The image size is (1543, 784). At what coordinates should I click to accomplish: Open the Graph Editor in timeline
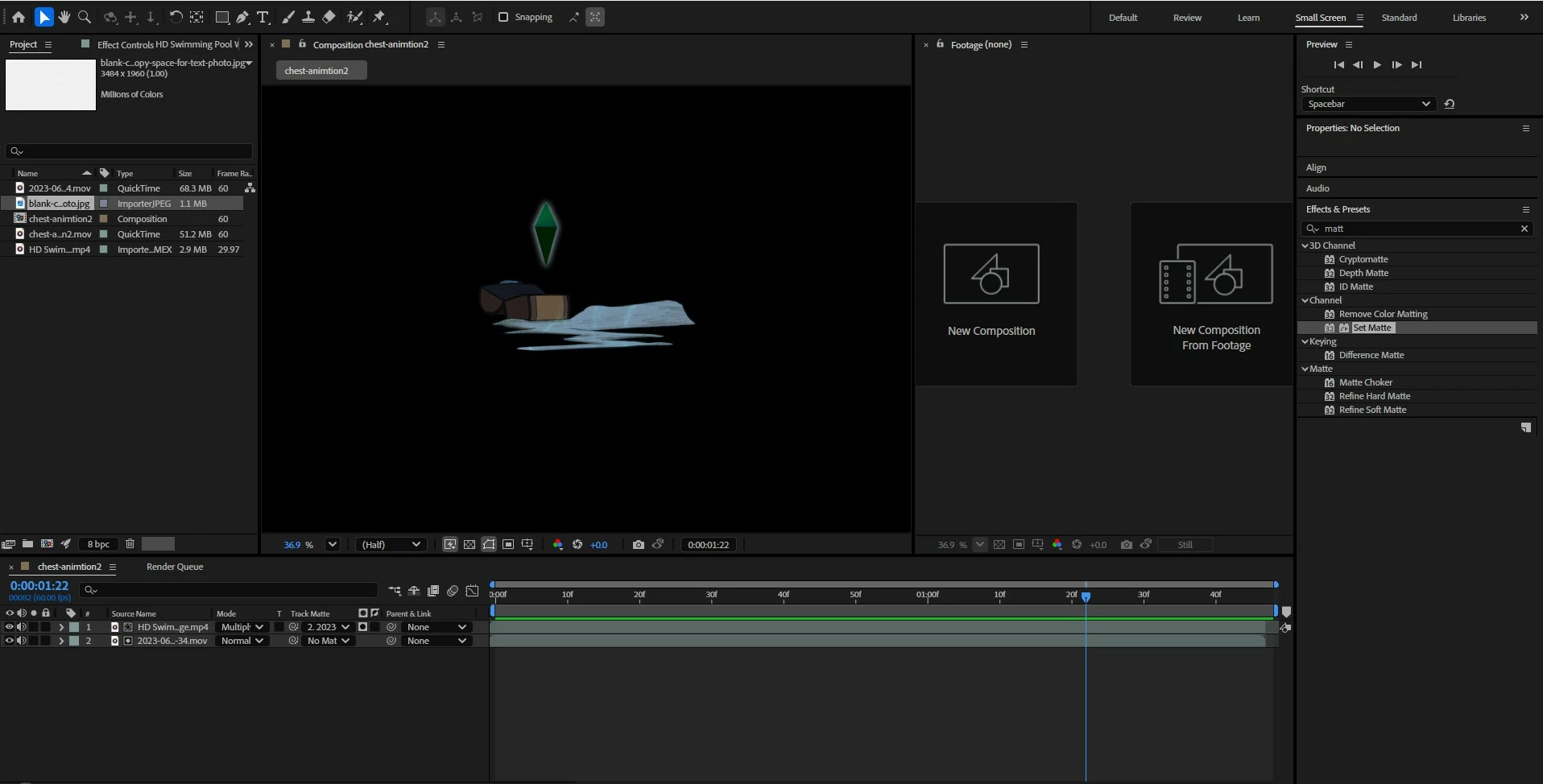[472, 591]
